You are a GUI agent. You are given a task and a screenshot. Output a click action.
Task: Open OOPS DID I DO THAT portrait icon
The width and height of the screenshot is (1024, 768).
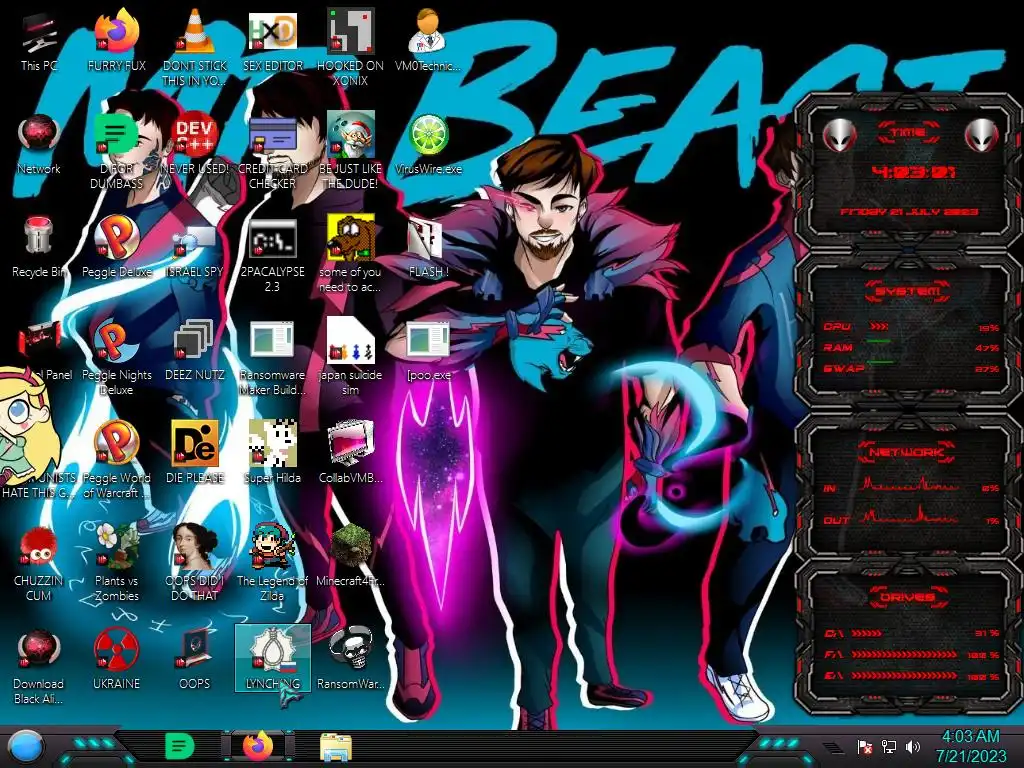coord(195,562)
